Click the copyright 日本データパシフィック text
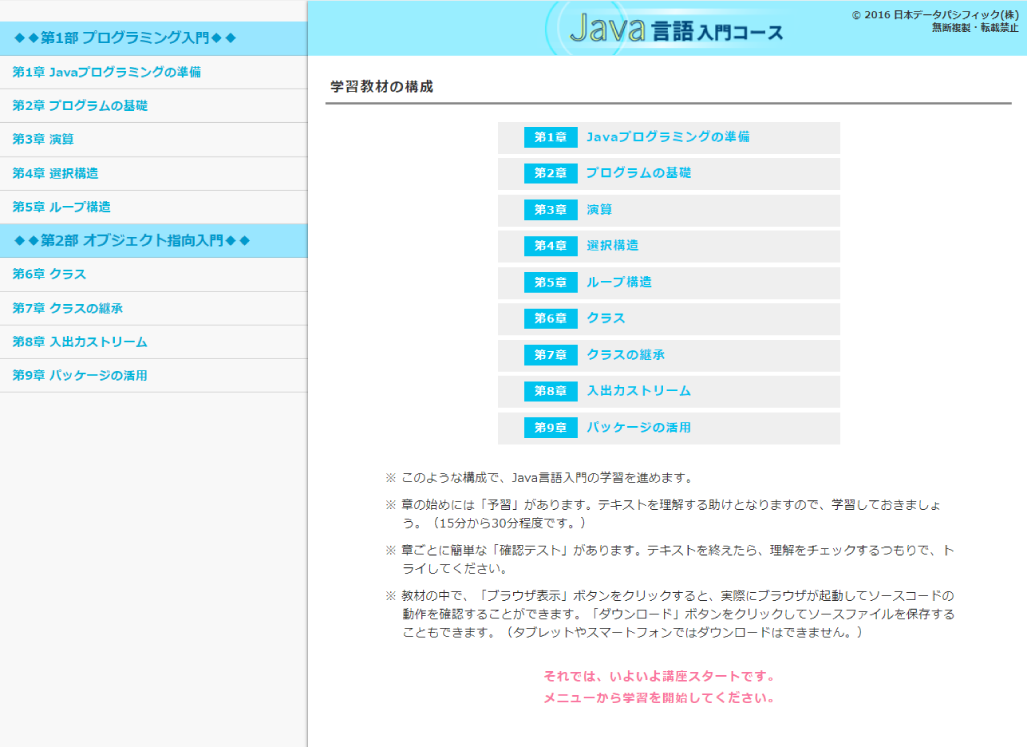The height and width of the screenshot is (747, 1027). 935,15
